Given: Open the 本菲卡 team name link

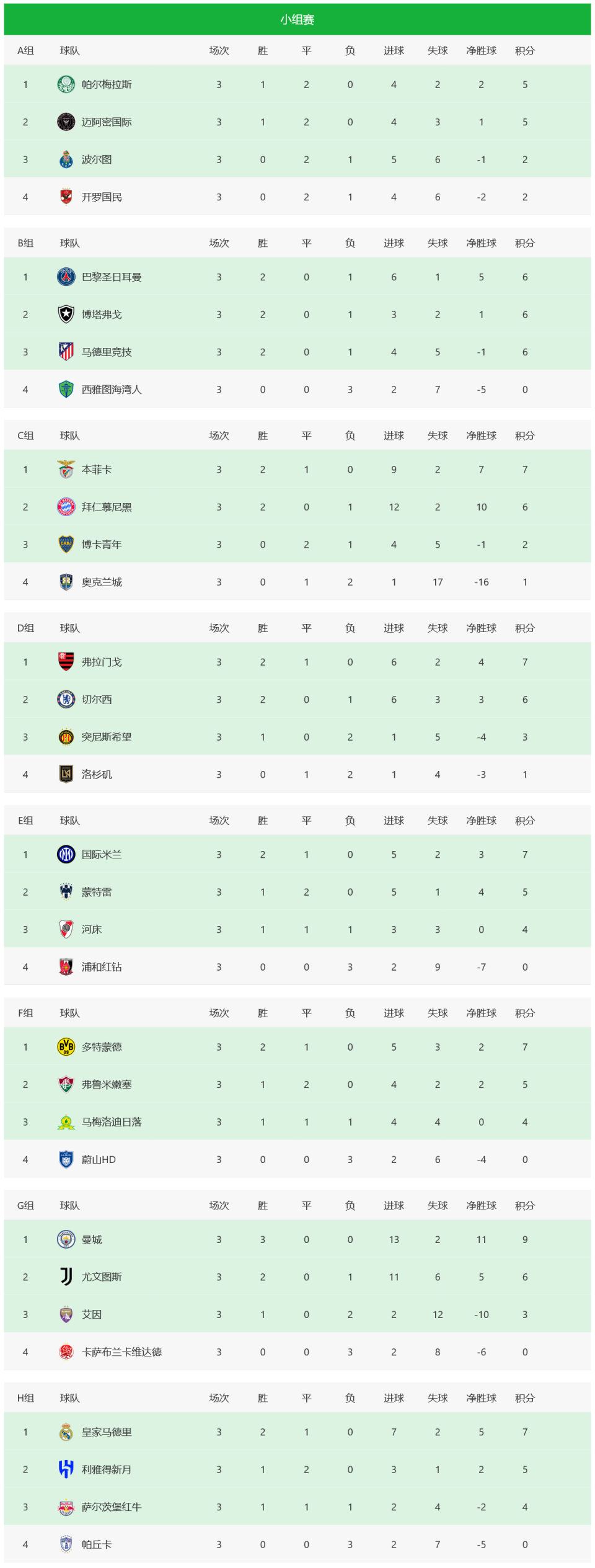Looking at the screenshot, I should 97,470.
